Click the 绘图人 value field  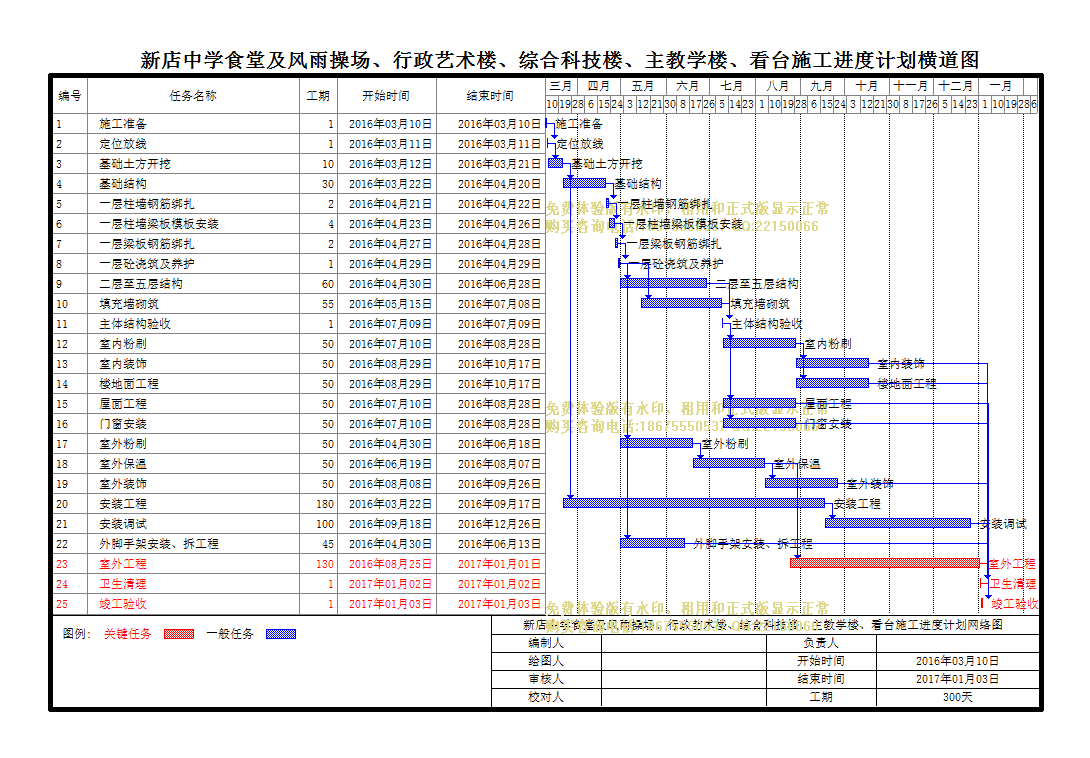click(x=684, y=661)
